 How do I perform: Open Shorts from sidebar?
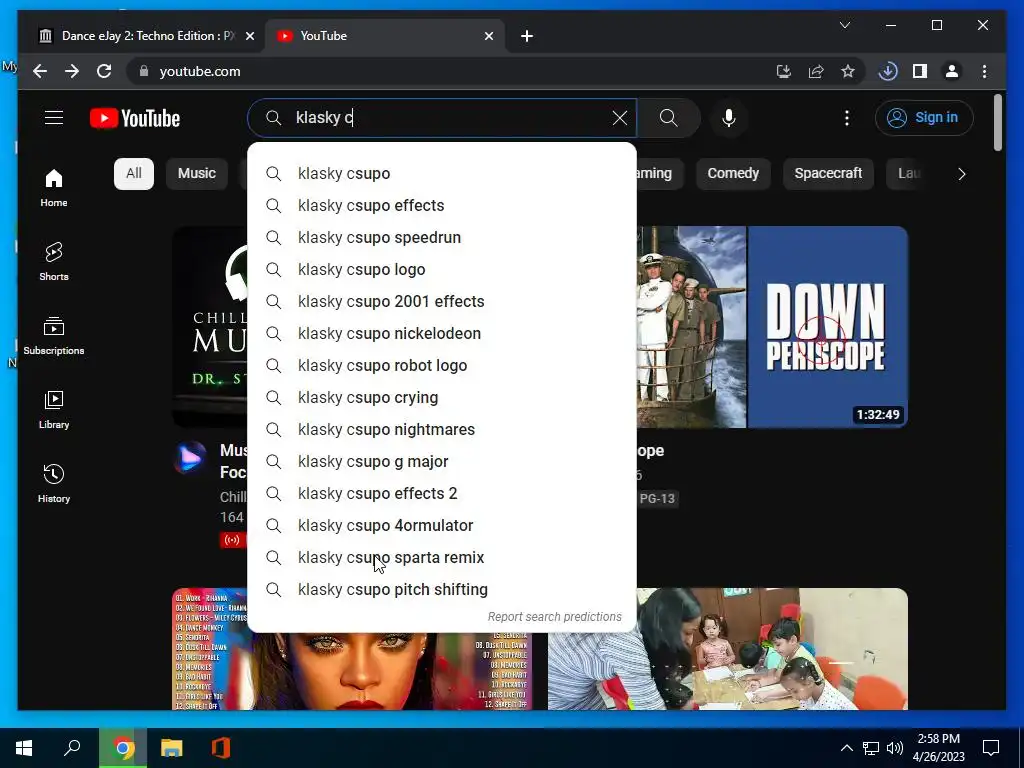point(54,262)
